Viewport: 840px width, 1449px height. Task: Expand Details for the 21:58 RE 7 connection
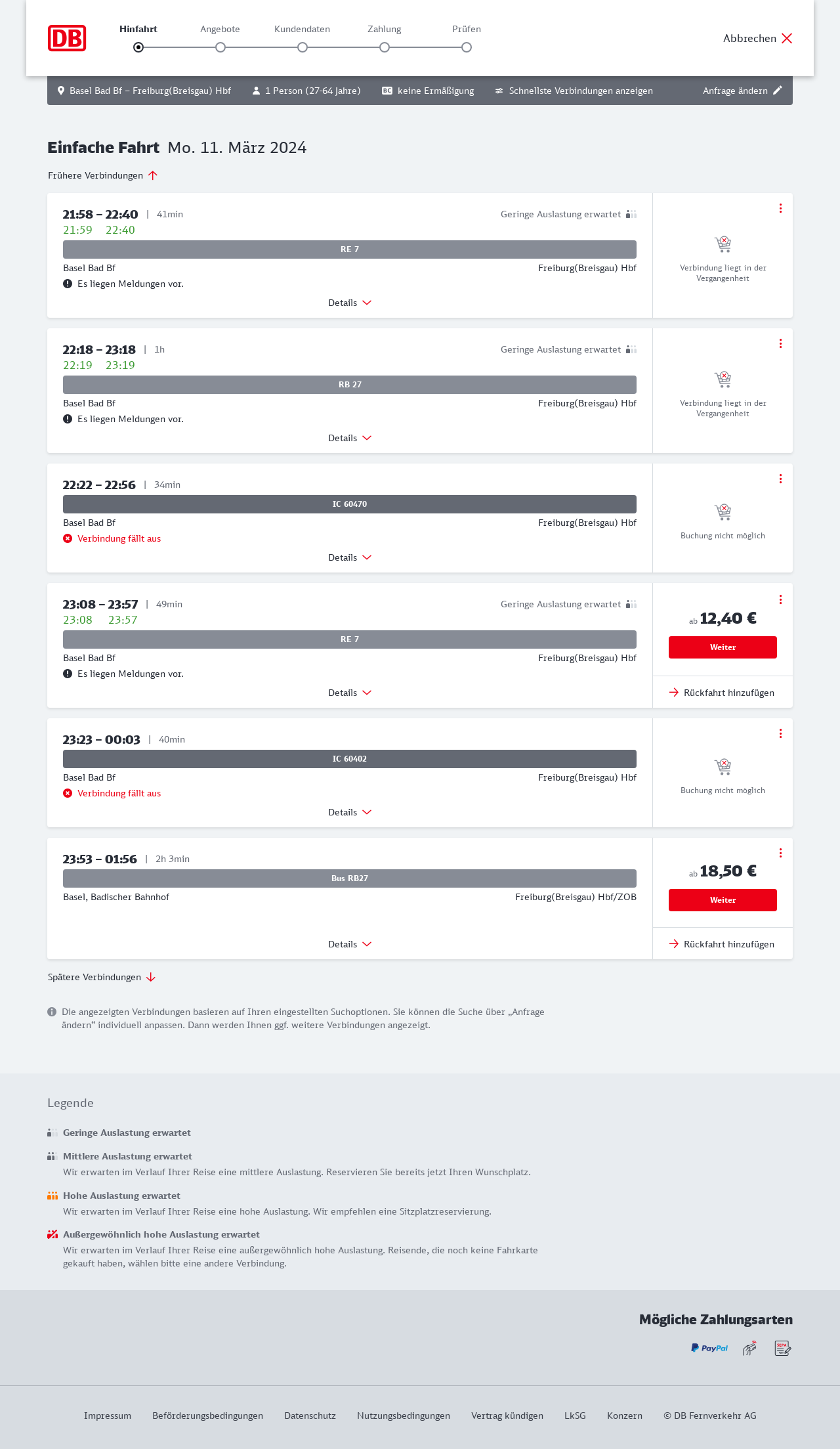coord(350,303)
